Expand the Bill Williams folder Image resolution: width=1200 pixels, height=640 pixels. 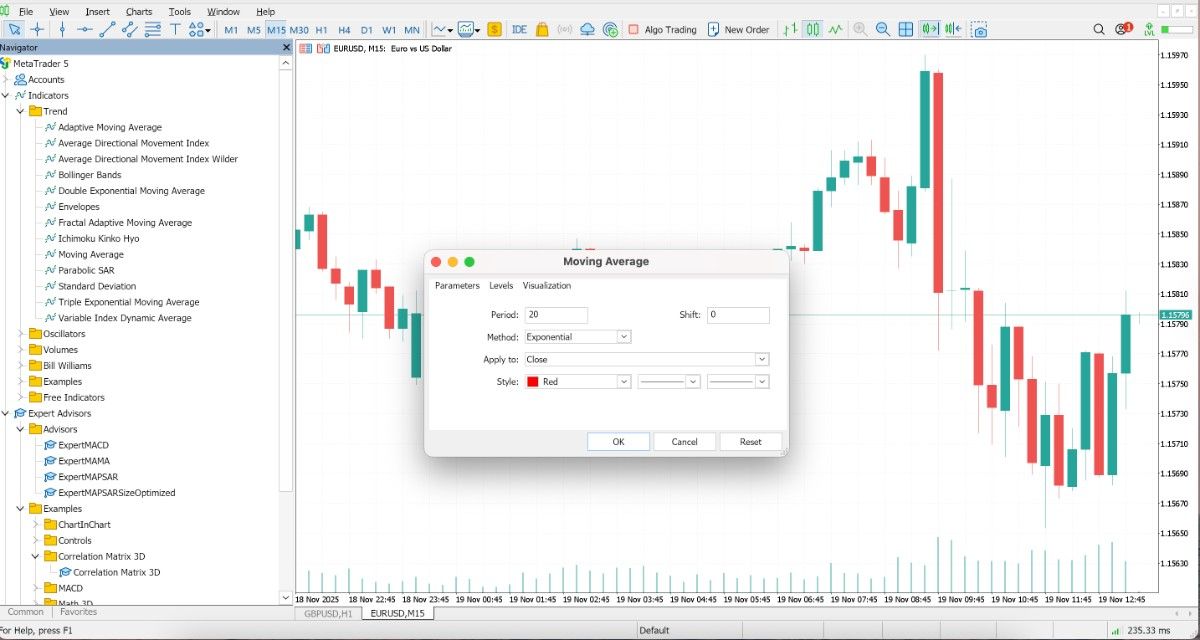20,366
